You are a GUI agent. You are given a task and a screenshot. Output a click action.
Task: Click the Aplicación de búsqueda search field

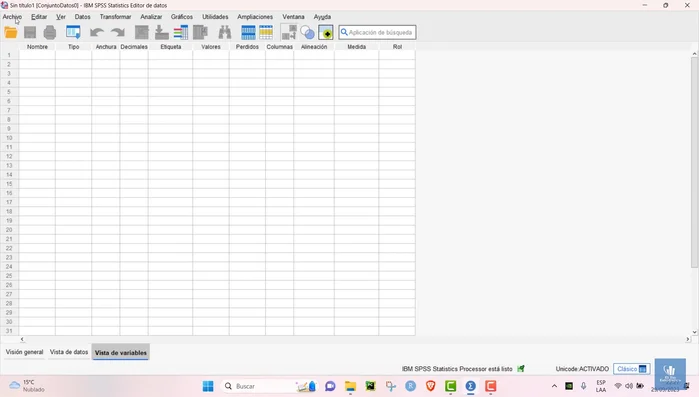[x=377, y=33]
